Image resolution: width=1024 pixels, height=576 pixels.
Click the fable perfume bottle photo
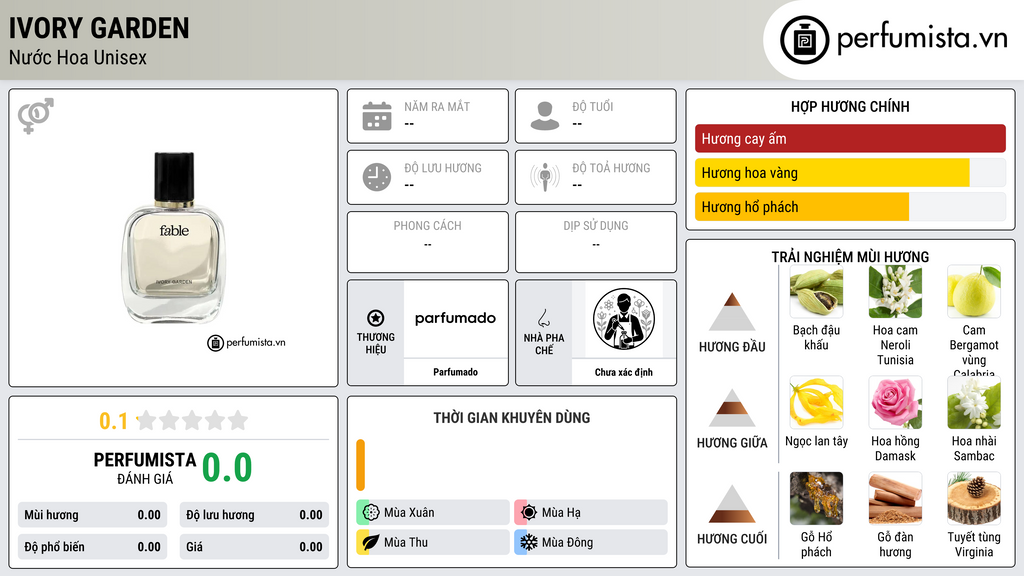pyautogui.click(x=174, y=238)
